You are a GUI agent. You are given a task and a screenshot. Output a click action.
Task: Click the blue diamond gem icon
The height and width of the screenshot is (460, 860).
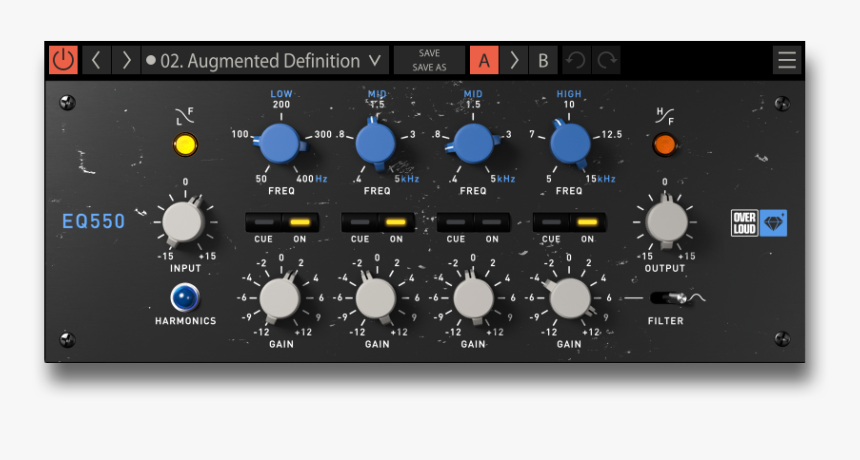point(773,223)
